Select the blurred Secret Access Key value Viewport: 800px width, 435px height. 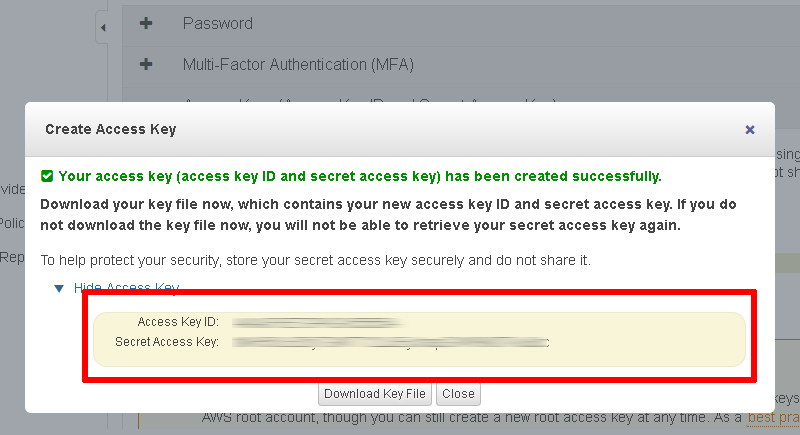pyautogui.click(x=390, y=342)
